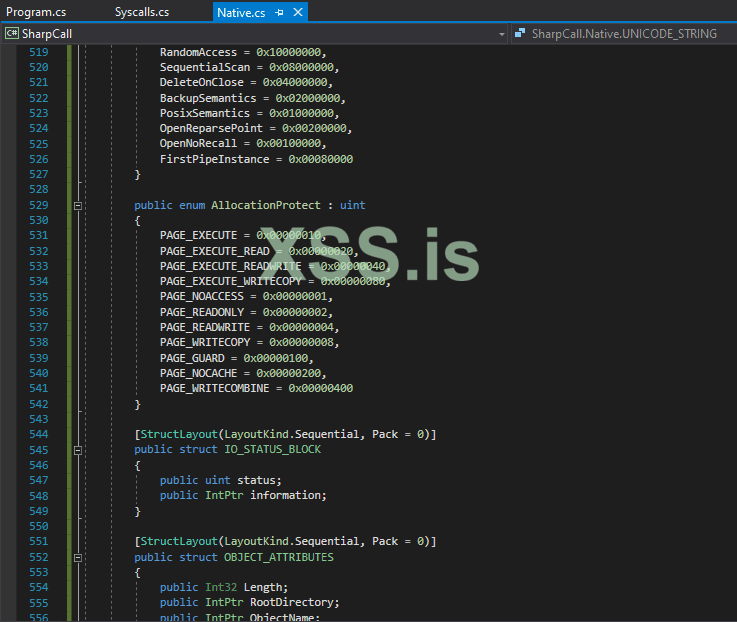
Task: Click line number 529 in the margin
Action: pos(38,205)
